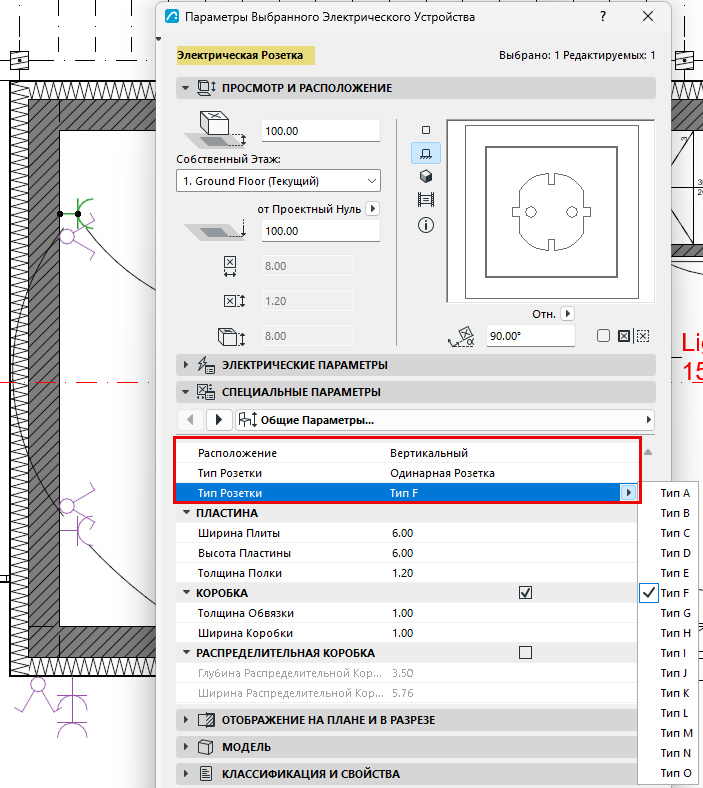The image size is (703, 788).
Task: Expand the МОДЕЛЬ panel
Action: [185, 747]
